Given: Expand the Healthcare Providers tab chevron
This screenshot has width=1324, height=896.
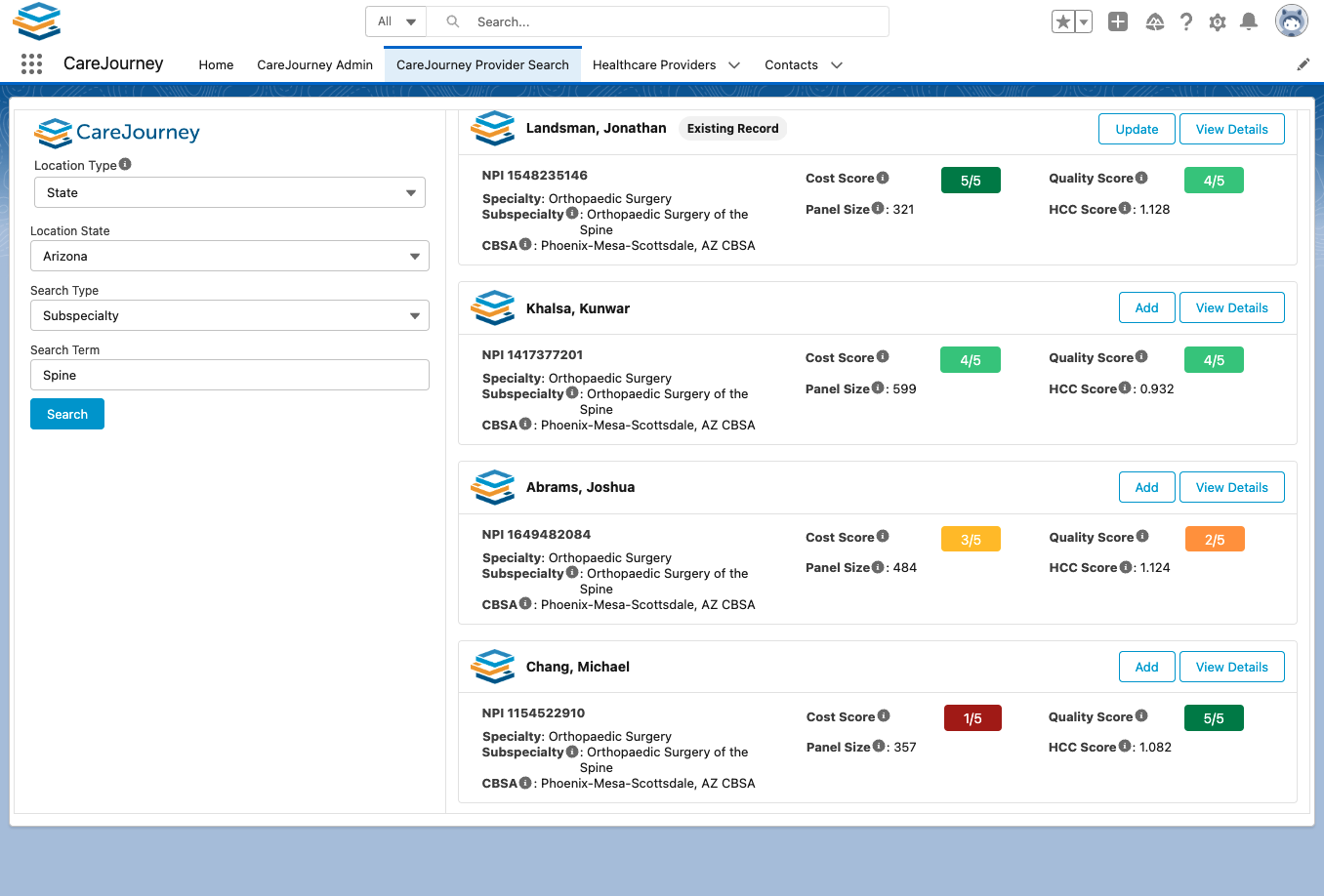Looking at the screenshot, I should click(x=734, y=65).
